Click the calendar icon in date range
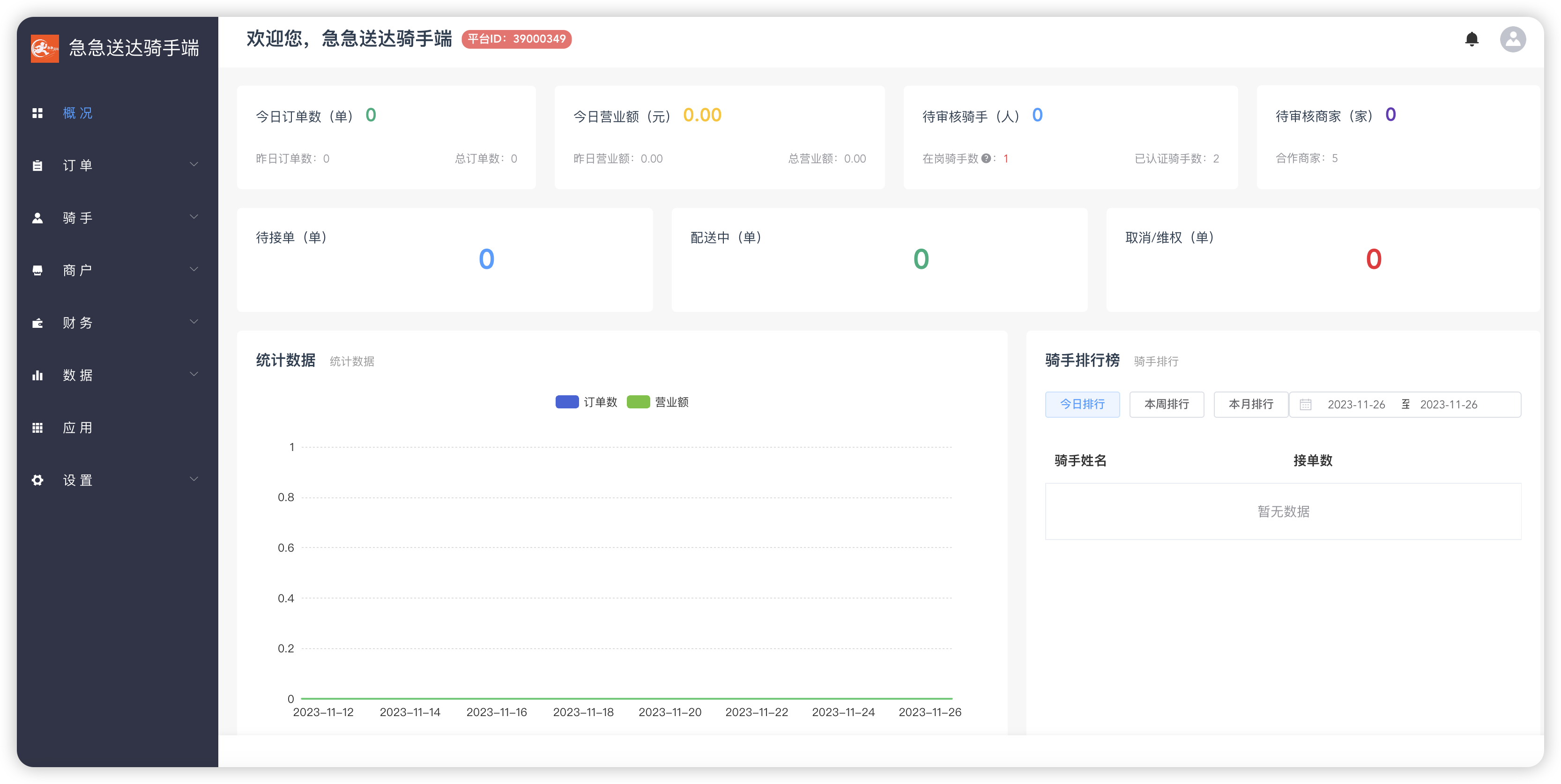 tap(1306, 405)
